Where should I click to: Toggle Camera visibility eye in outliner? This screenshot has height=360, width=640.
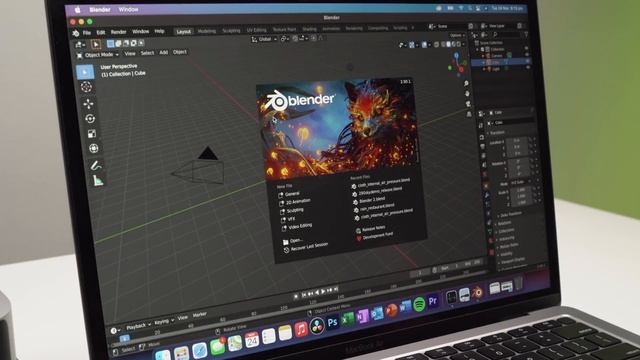coord(527,55)
